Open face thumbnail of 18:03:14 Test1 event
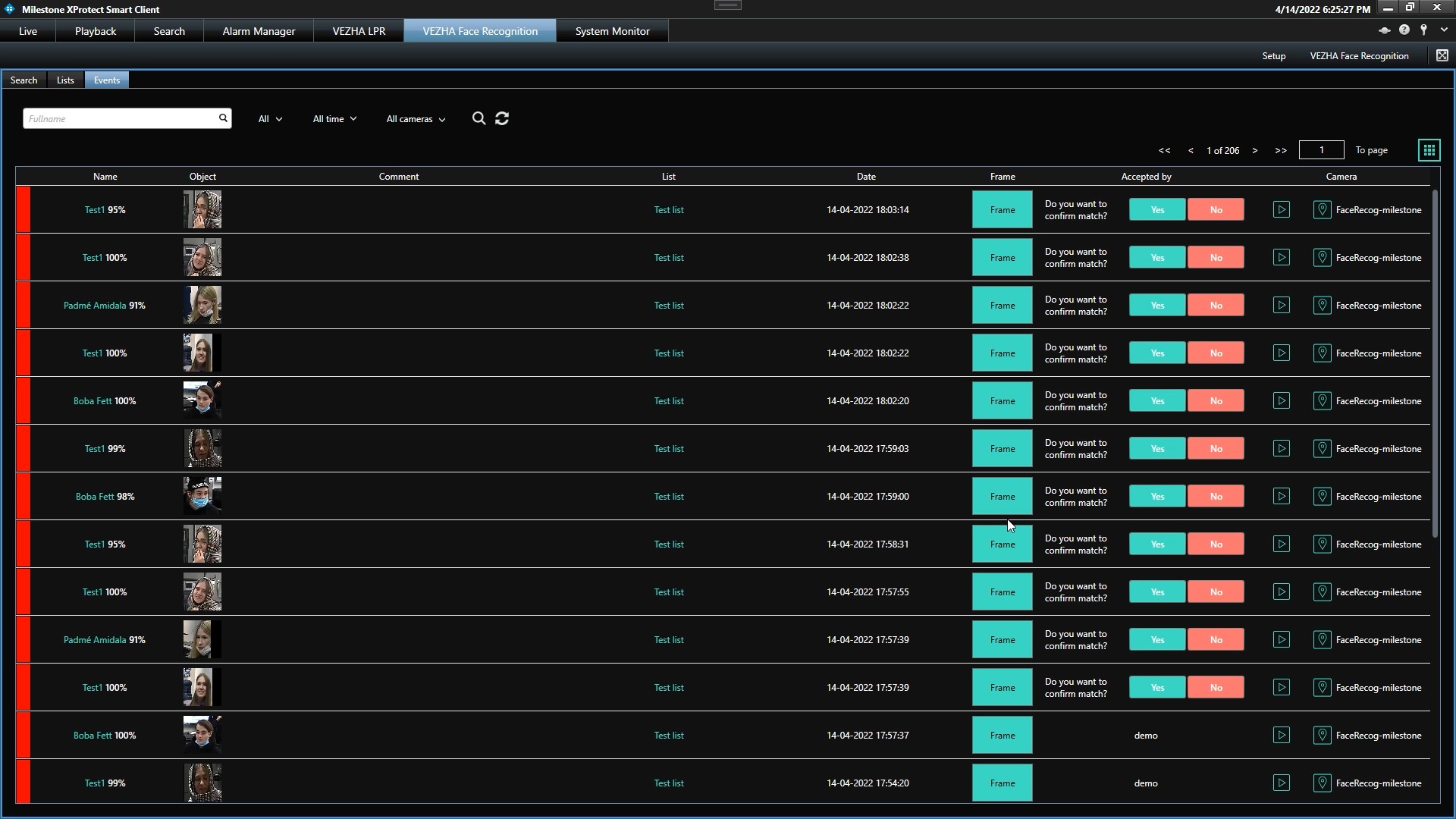 pyautogui.click(x=202, y=210)
